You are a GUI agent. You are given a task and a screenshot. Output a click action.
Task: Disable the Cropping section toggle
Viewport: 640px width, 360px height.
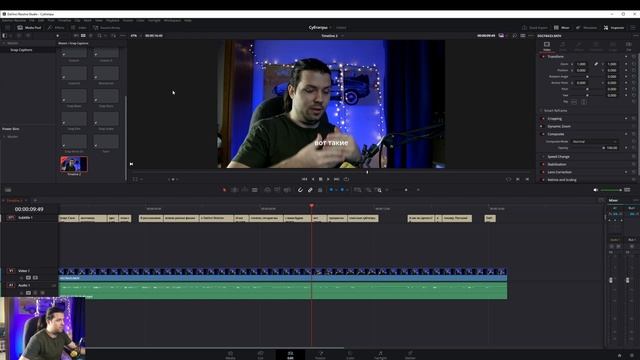pos(543,118)
